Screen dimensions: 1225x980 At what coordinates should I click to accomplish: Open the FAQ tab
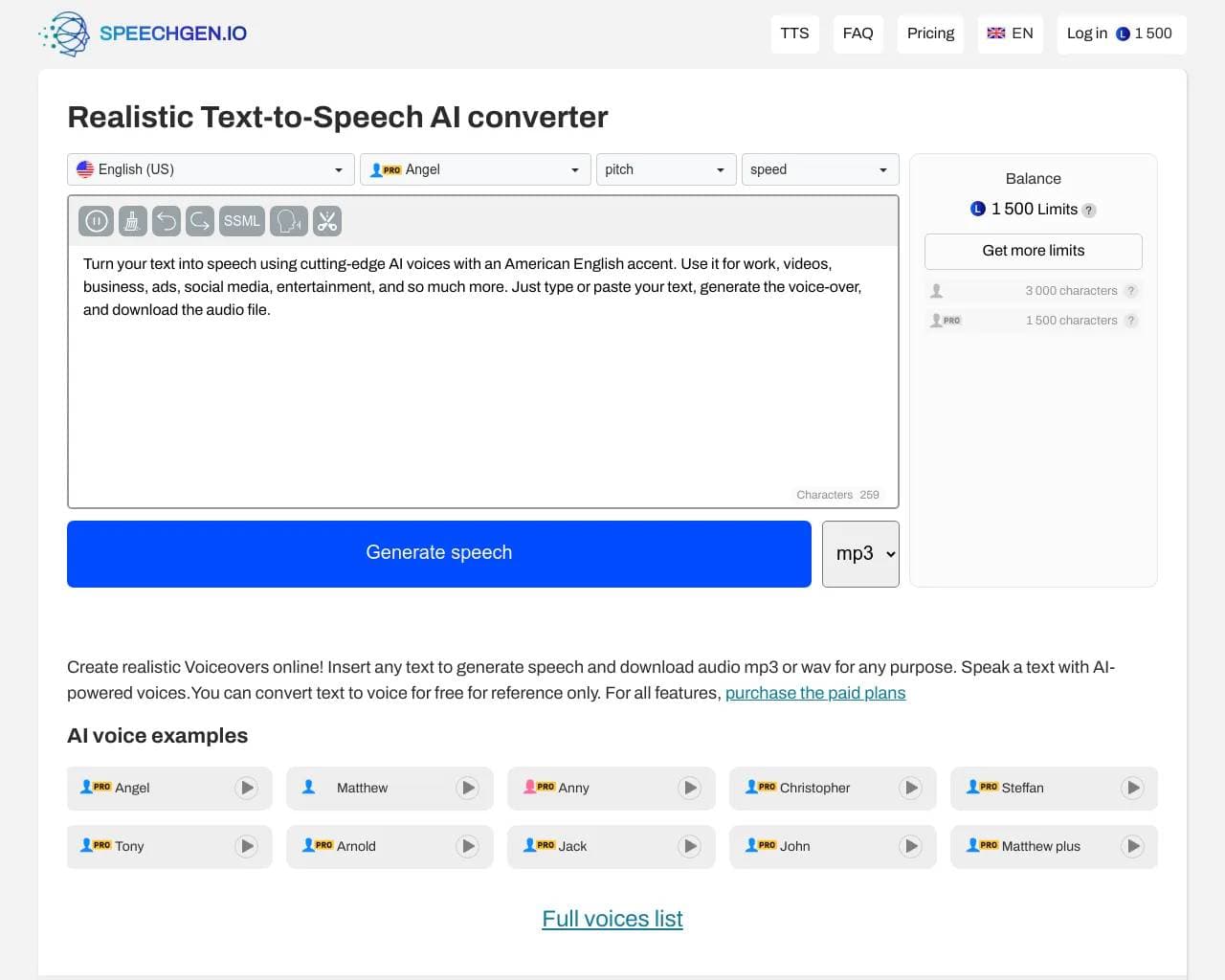[x=857, y=33]
